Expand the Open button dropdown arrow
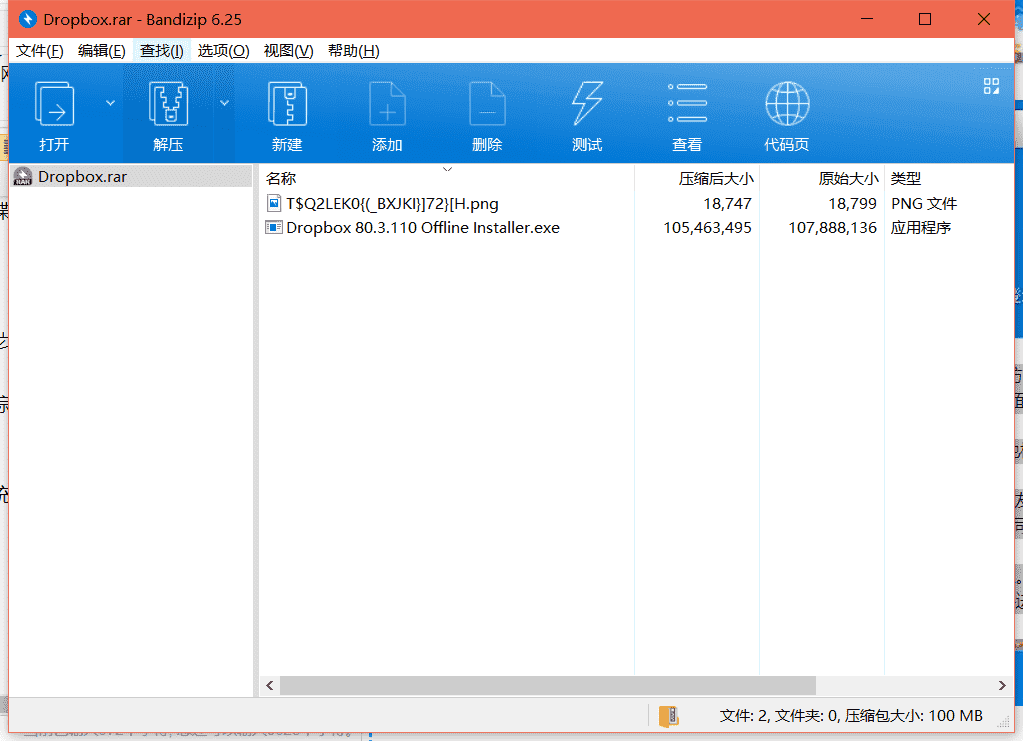Screen dimensions: 1023x741 pyautogui.click(x=110, y=103)
